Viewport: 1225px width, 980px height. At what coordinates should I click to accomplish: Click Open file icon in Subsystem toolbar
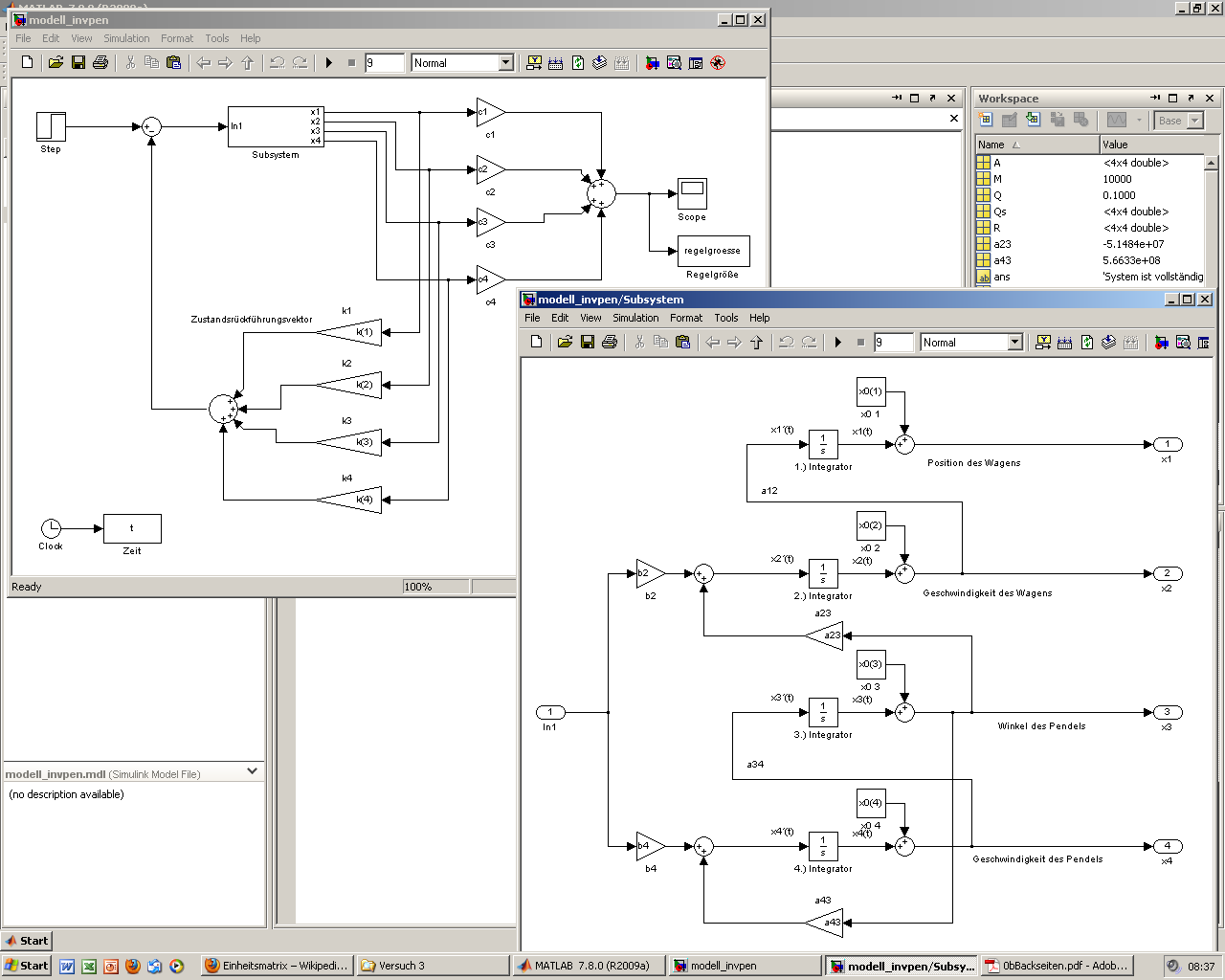click(x=565, y=342)
